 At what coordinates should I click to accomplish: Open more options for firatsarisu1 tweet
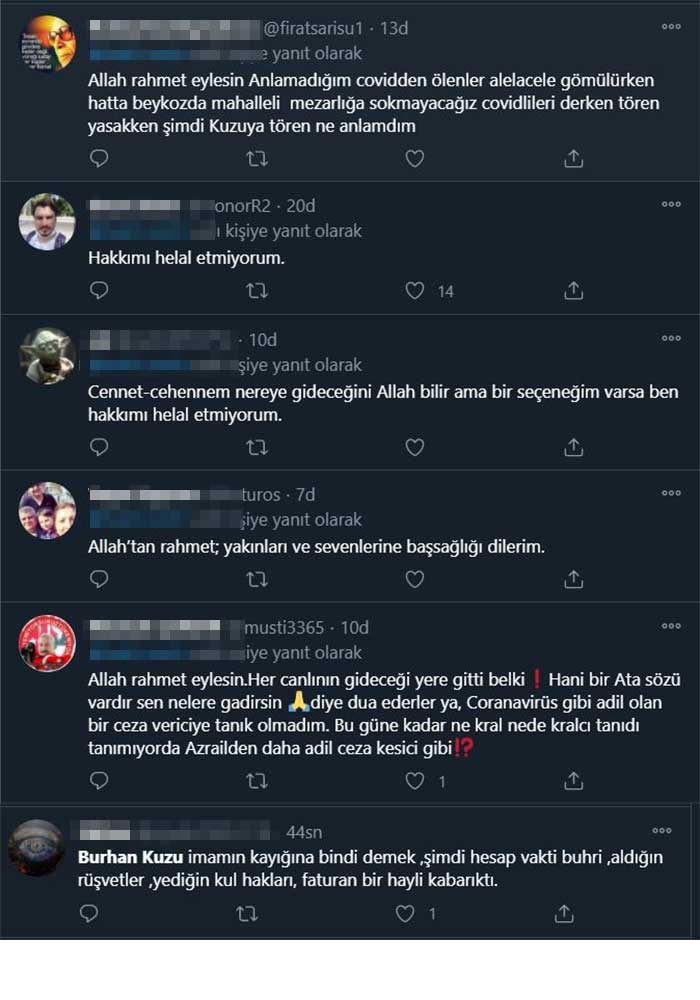point(671,27)
